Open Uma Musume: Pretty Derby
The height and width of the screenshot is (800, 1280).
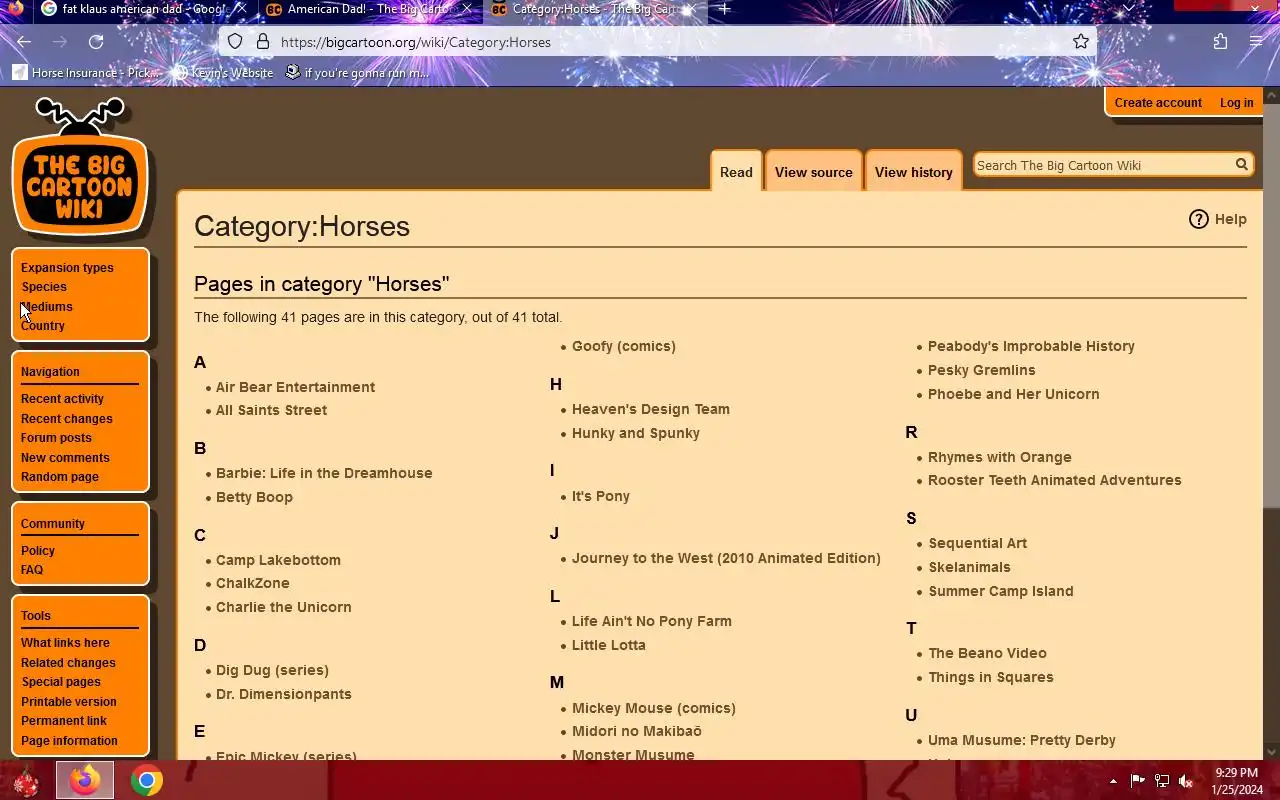[x=1021, y=740]
